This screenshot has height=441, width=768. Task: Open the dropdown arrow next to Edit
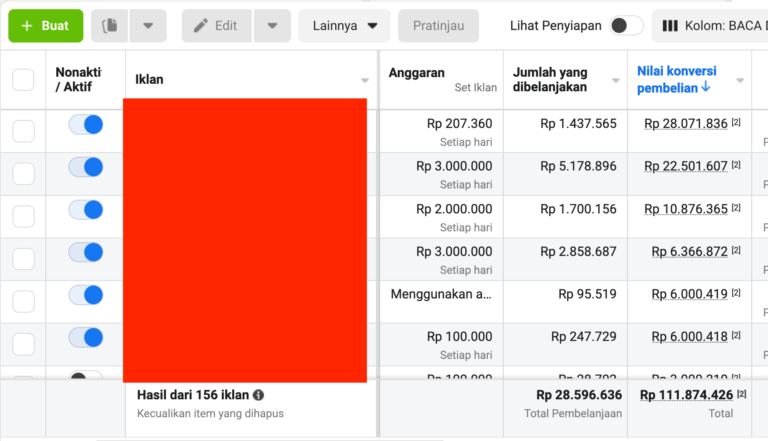click(x=272, y=25)
